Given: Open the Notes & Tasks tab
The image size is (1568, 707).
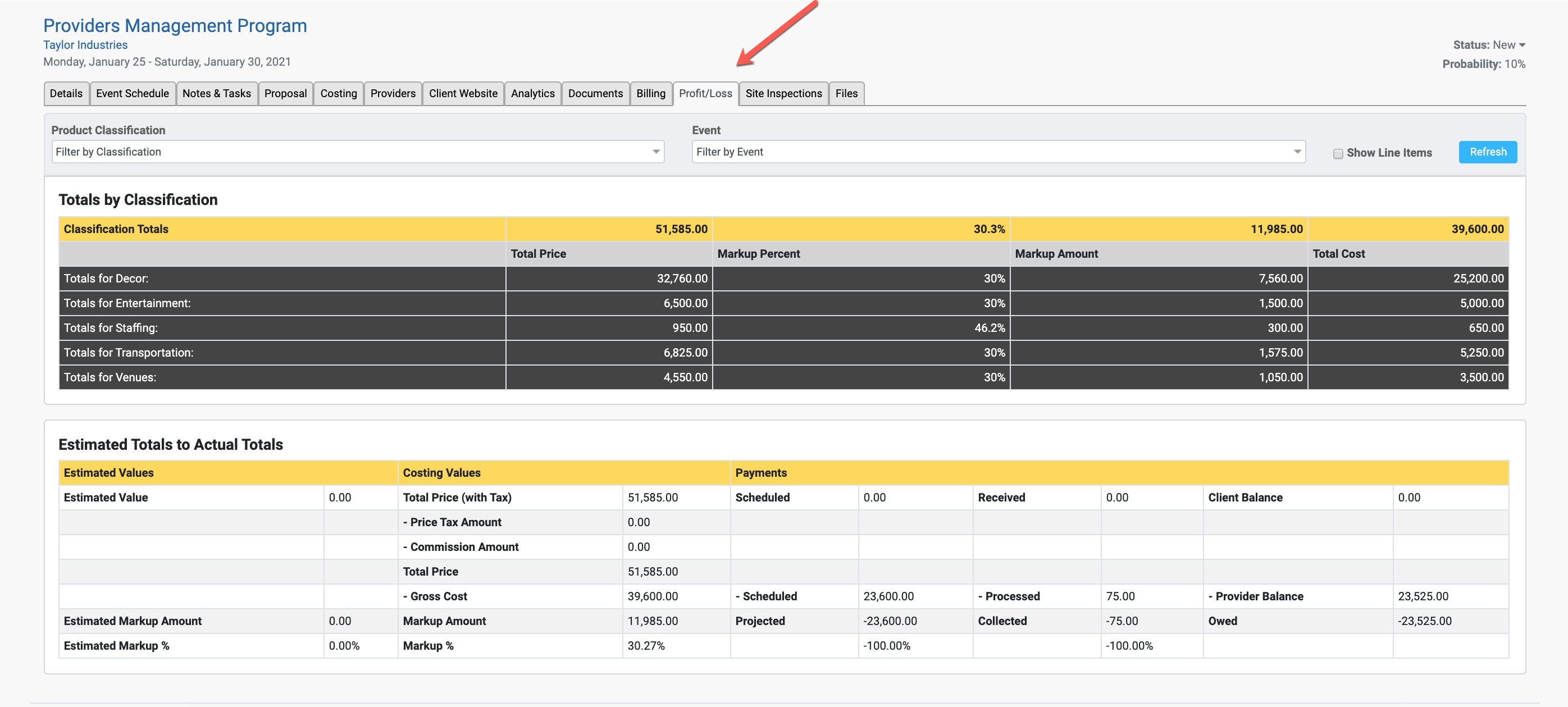Looking at the screenshot, I should point(217,94).
